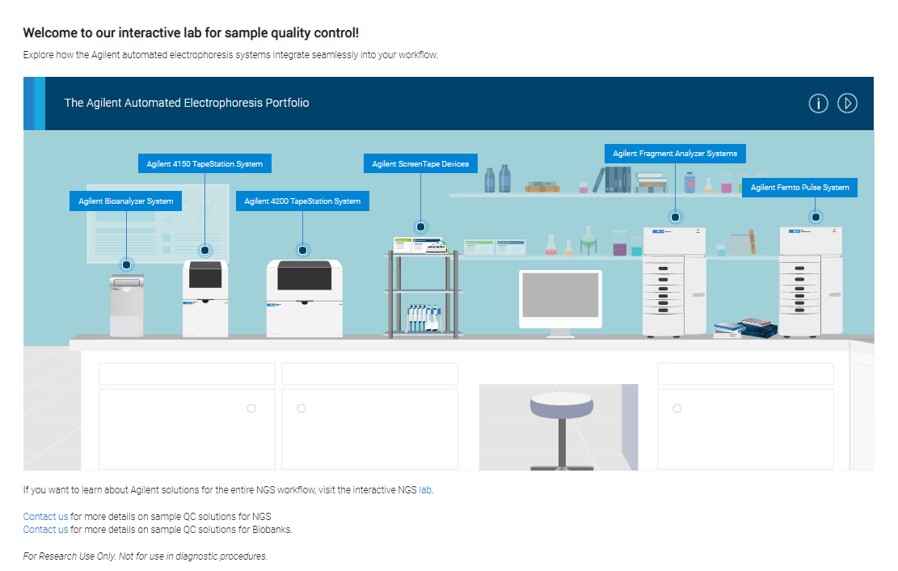
Task: Click the Femto Pulse instrument image
Action: 811,281
